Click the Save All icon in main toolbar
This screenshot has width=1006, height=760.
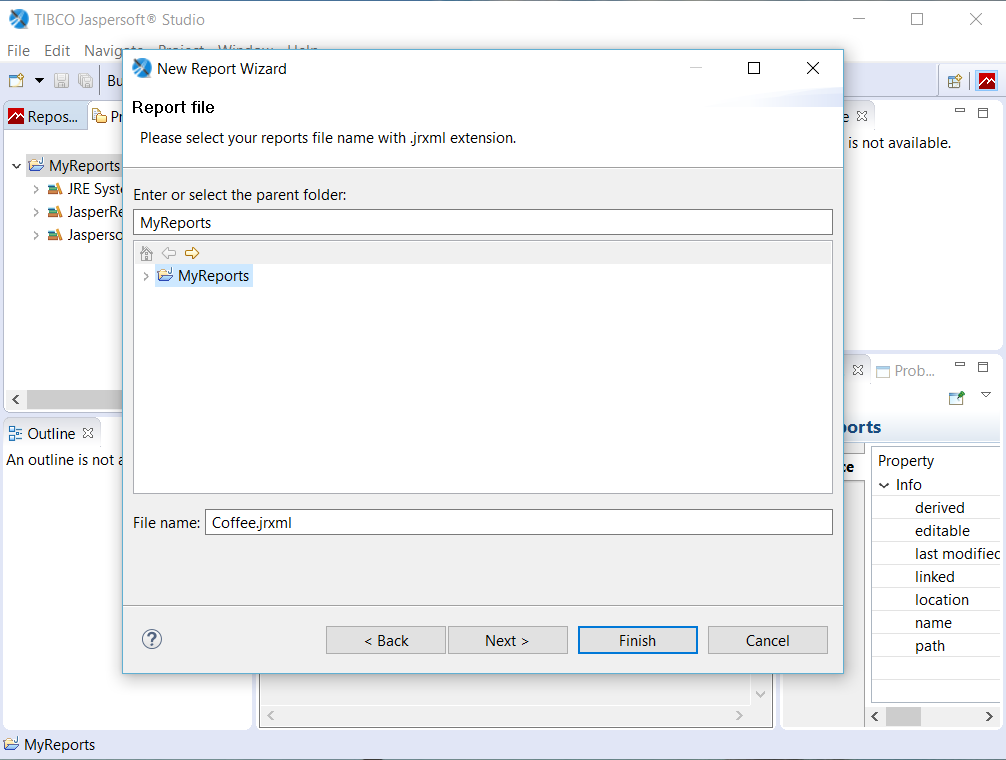[x=85, y=80]
